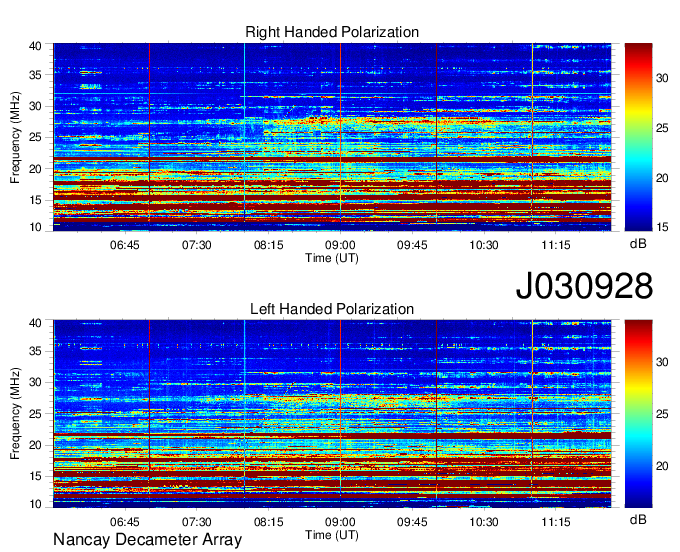Image resolution: width=680 pixels, height=552 pixels.
Task: Click the 25 MHz tick of Left Handed plot
Action: pyautogui.click(x=35, y=414)
